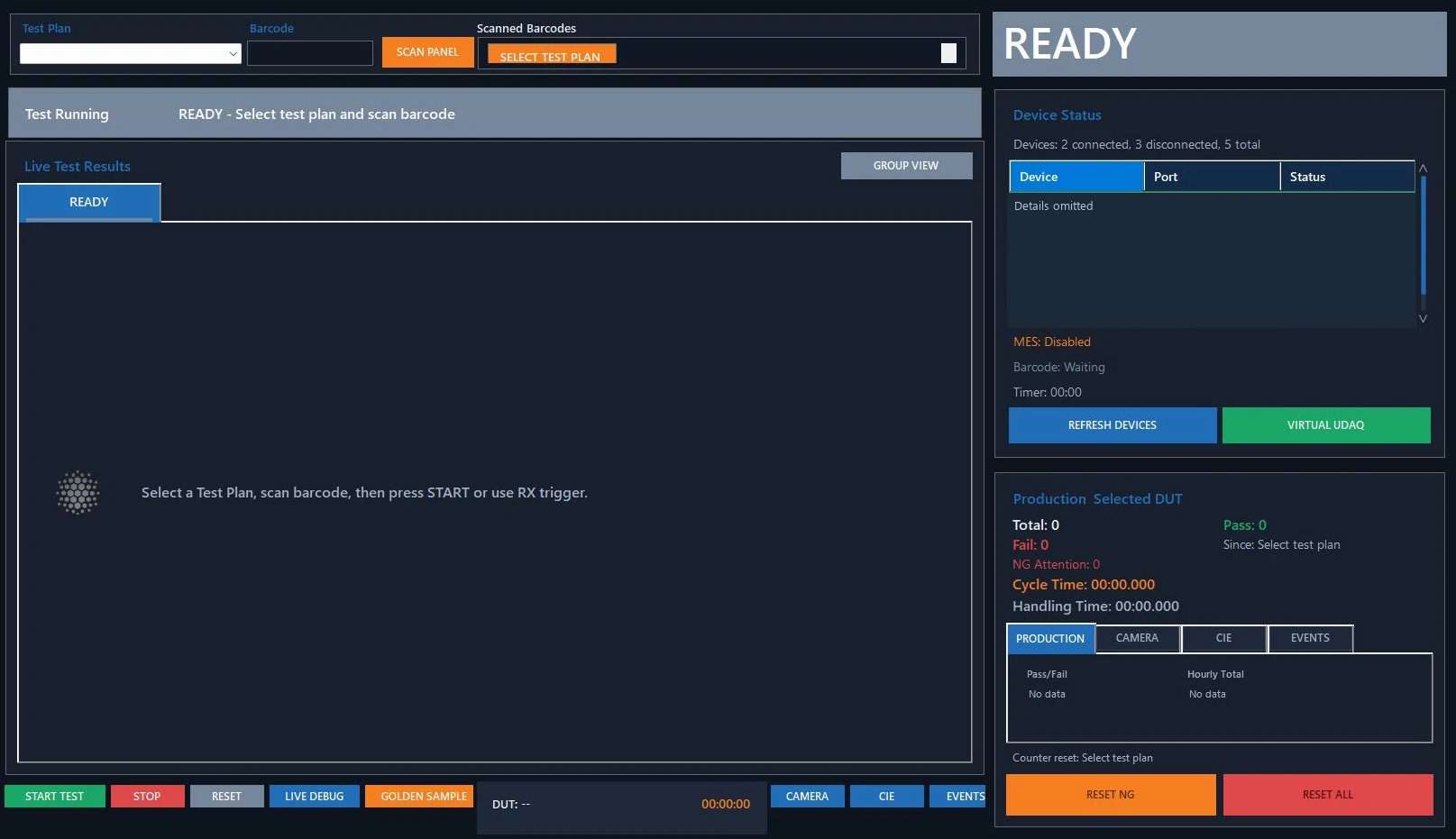Screen dimensions: 1456x839
Task: Click the device list scrollbar thumb
Action: (x=1424, y=234)
